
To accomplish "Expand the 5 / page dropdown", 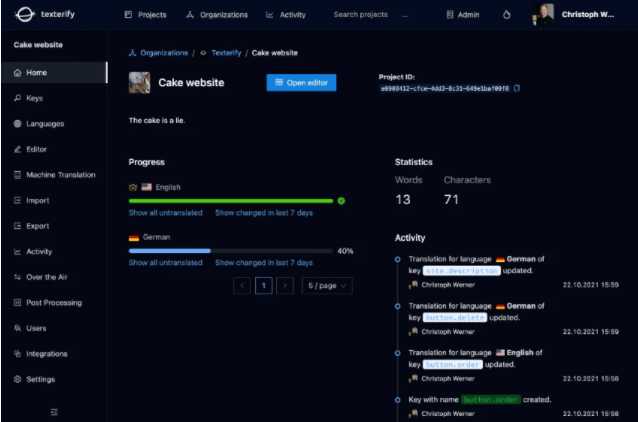I will pos(327,286).
